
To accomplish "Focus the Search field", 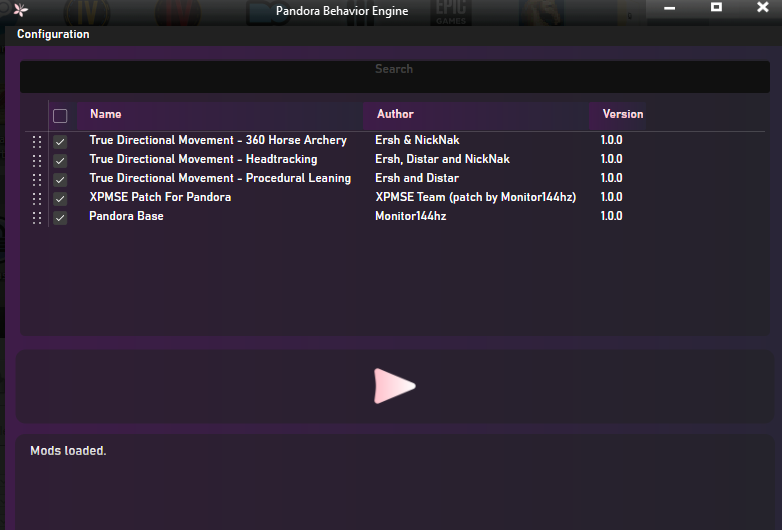I will pyautogui.click(x=394, y=76).
